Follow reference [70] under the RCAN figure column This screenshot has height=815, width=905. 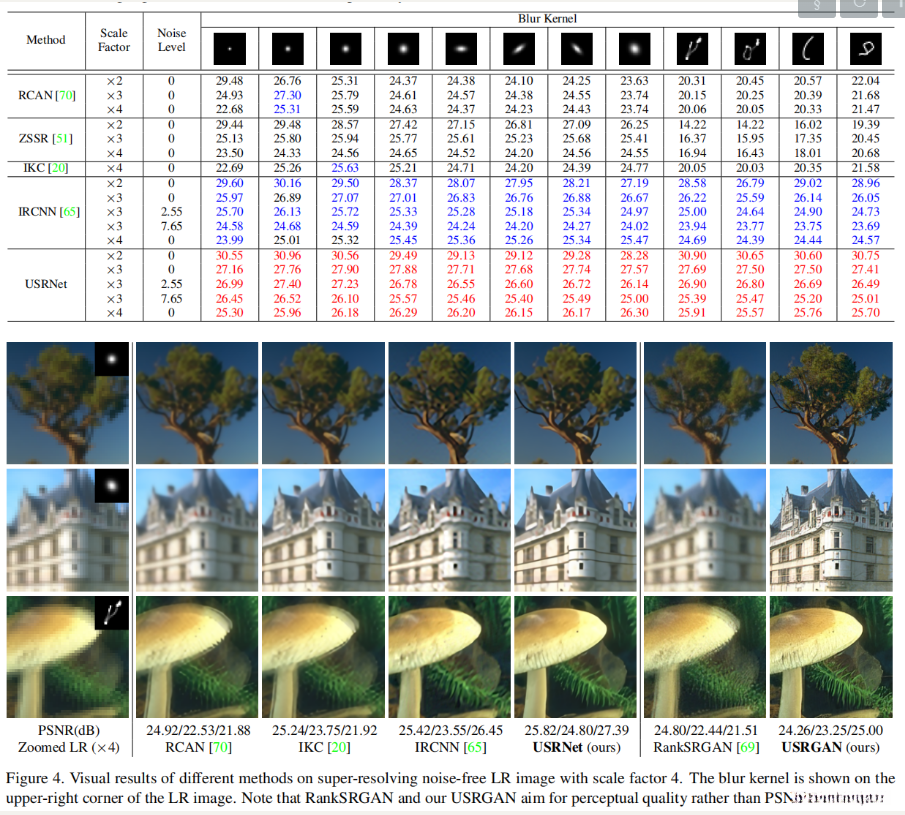[x=220, y=747]
